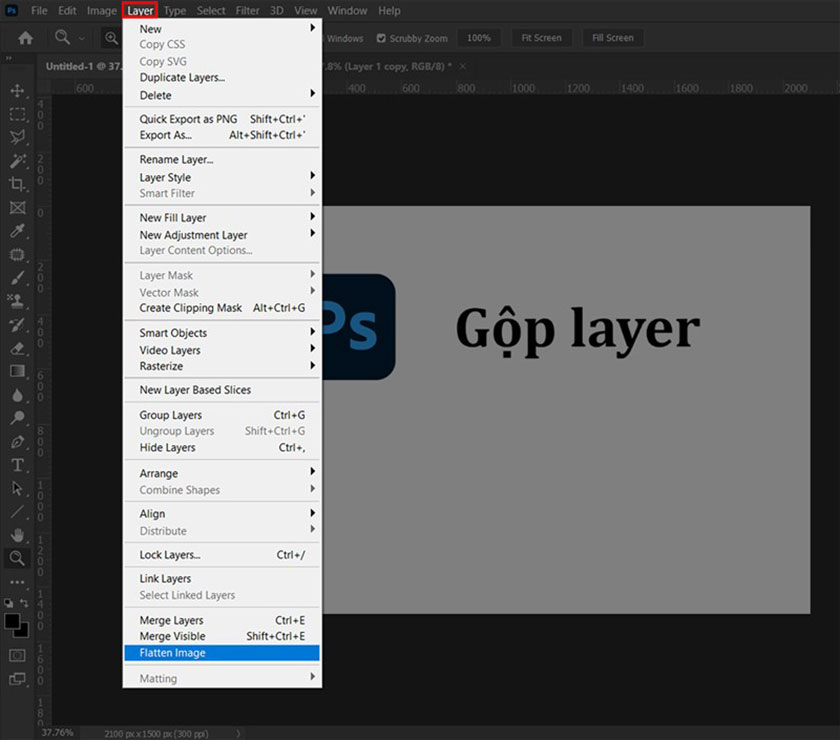Choose Lock Layers menu item
Screen dimensions: 840x740
222,555
